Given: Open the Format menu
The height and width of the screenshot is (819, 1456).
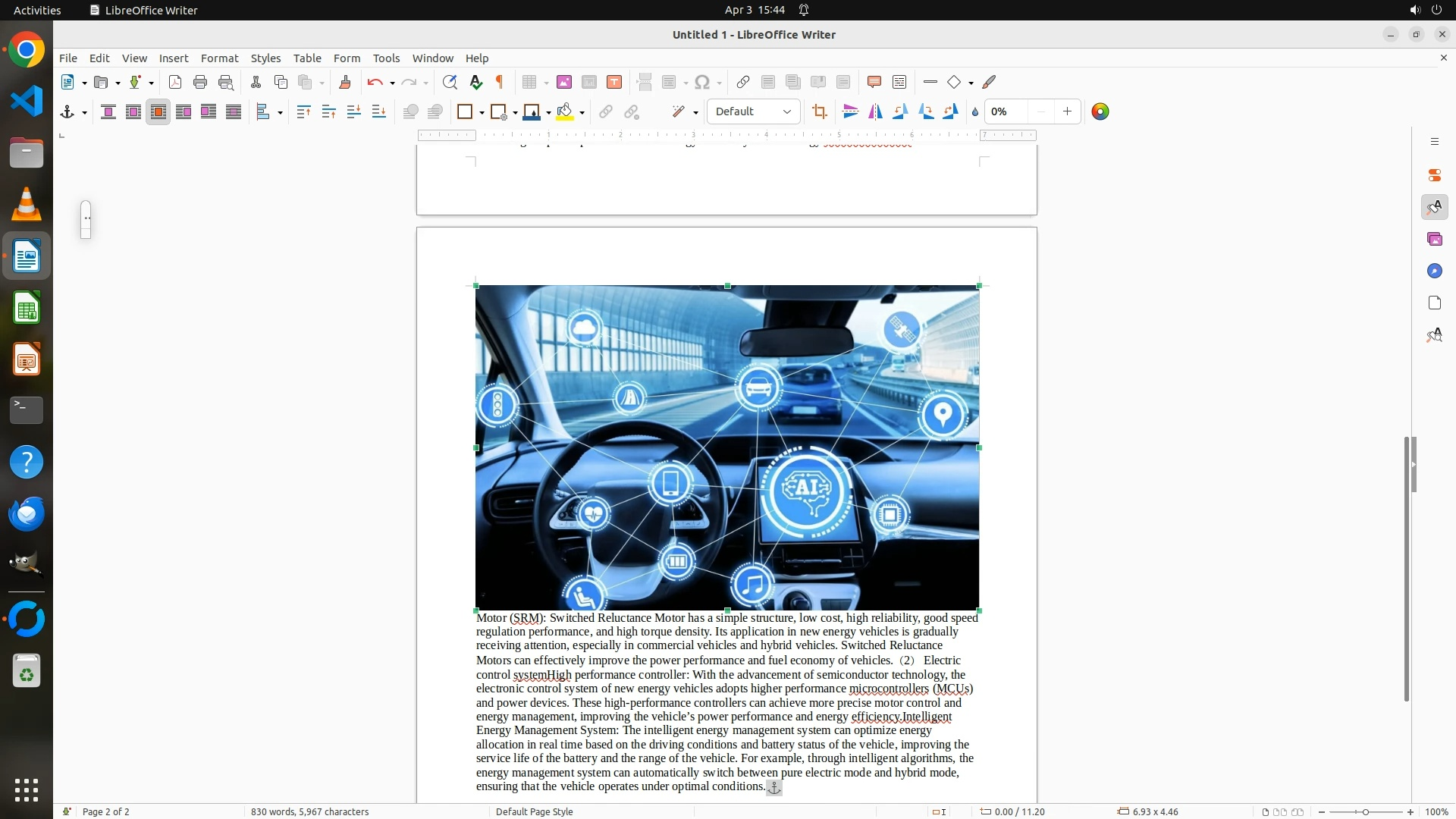Looking at the screenshot, I should [219, 58].
